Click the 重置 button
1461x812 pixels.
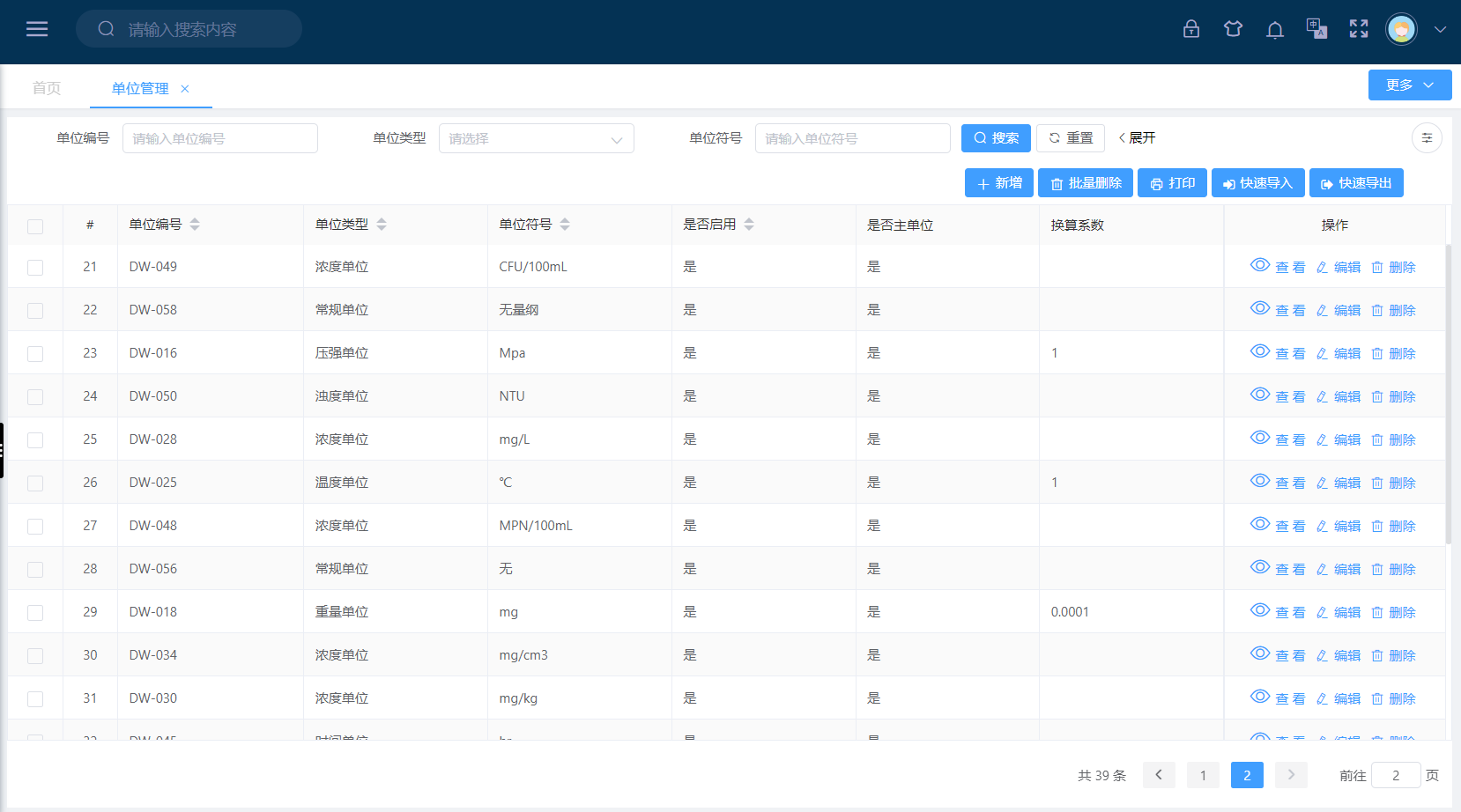pos(1071,138)
